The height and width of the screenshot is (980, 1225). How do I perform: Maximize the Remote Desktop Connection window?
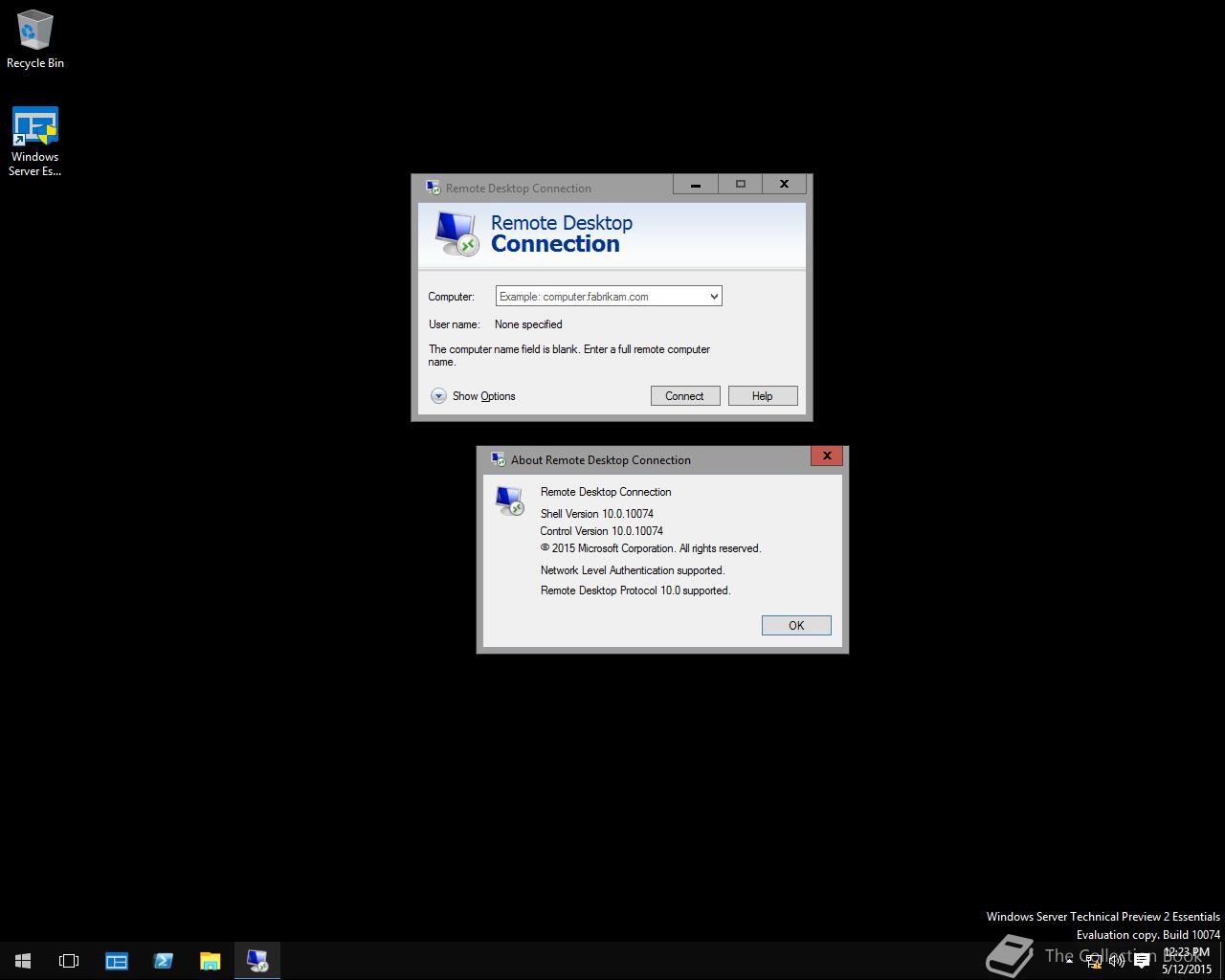[740, 184]
